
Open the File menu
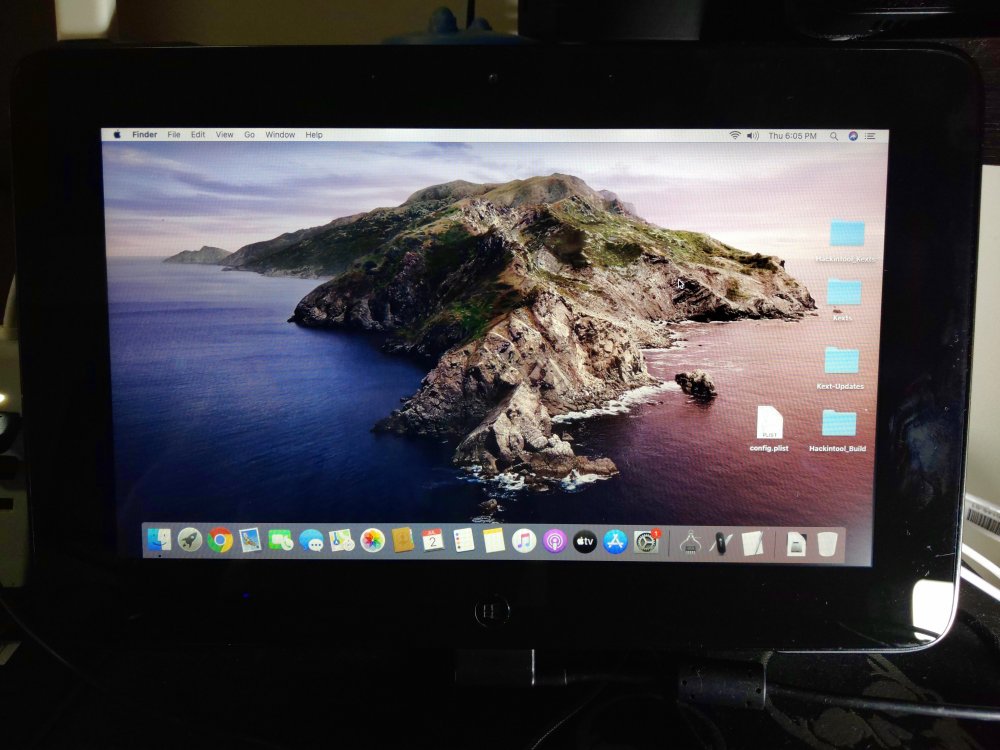173,135
